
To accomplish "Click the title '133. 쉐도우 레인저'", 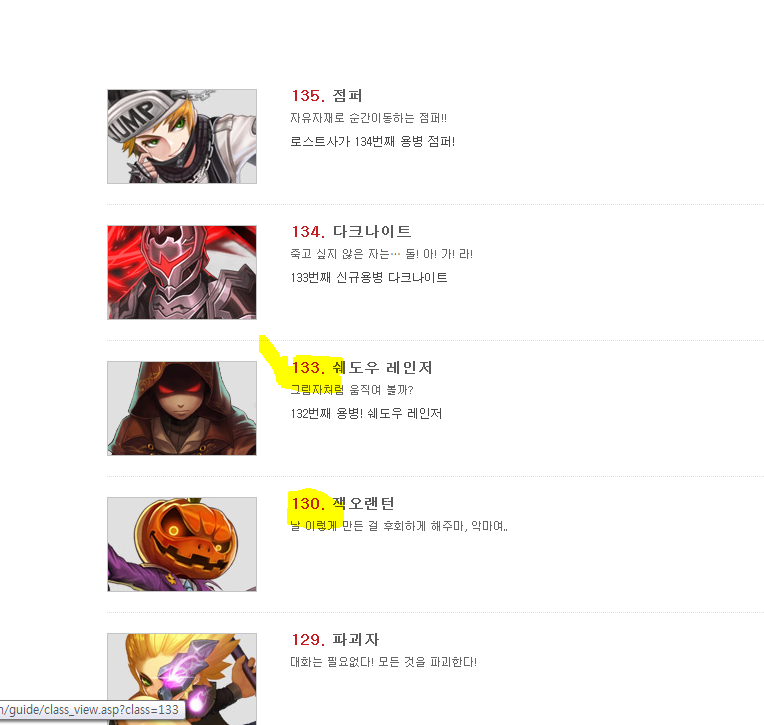I will pyautogui.click(x=362, y=367).
